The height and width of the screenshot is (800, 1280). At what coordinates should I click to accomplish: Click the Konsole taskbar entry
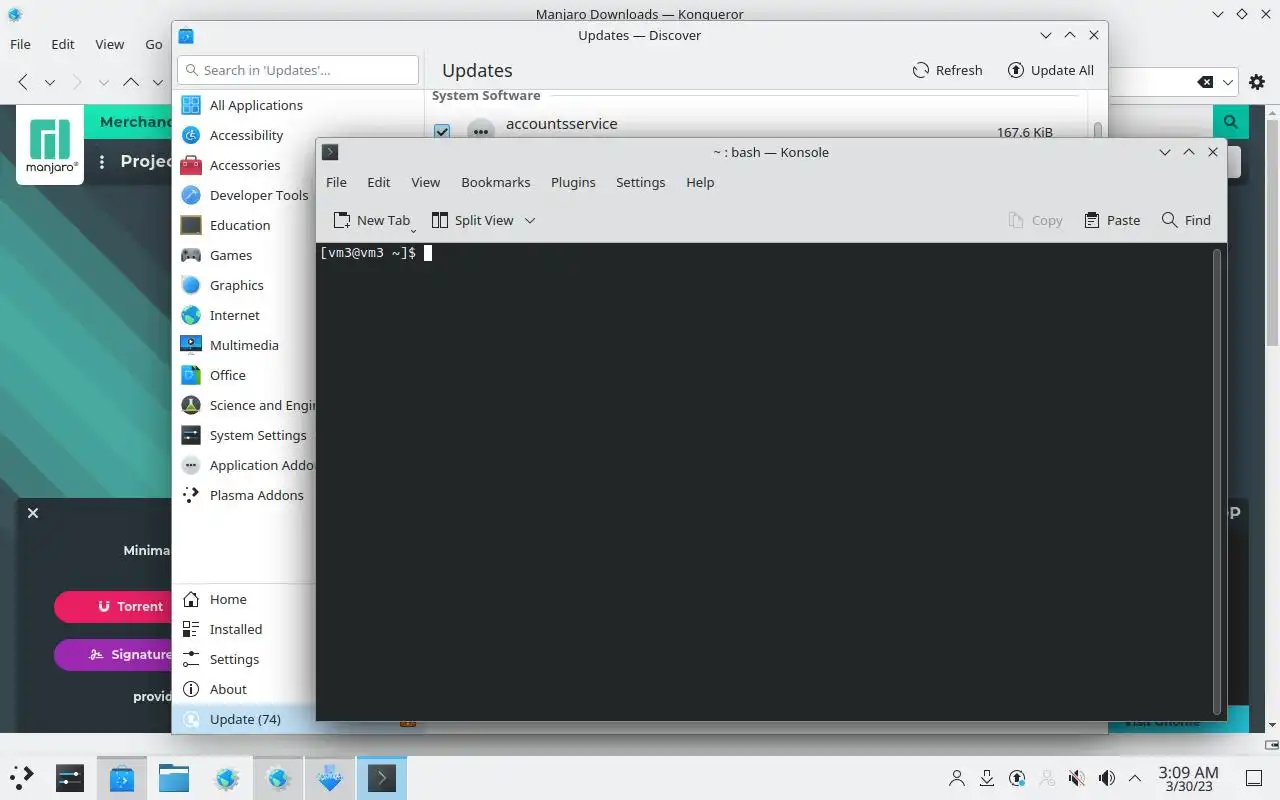tap(381, 777)
